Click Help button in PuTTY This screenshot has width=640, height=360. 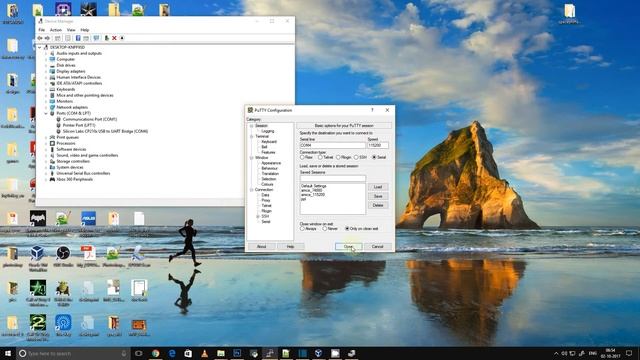tap(290, 247)
